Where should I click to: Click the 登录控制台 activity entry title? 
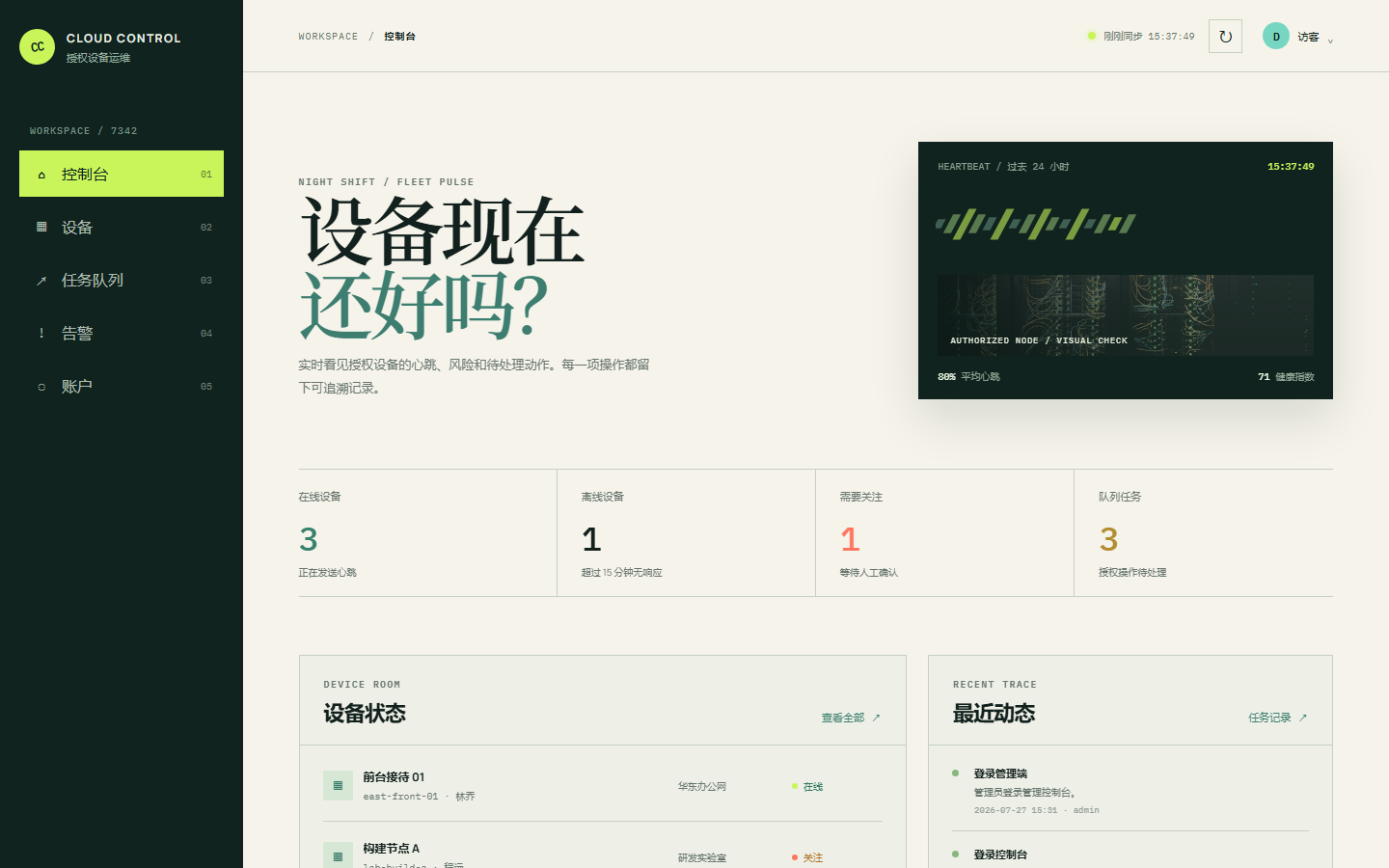[1000, 854]
